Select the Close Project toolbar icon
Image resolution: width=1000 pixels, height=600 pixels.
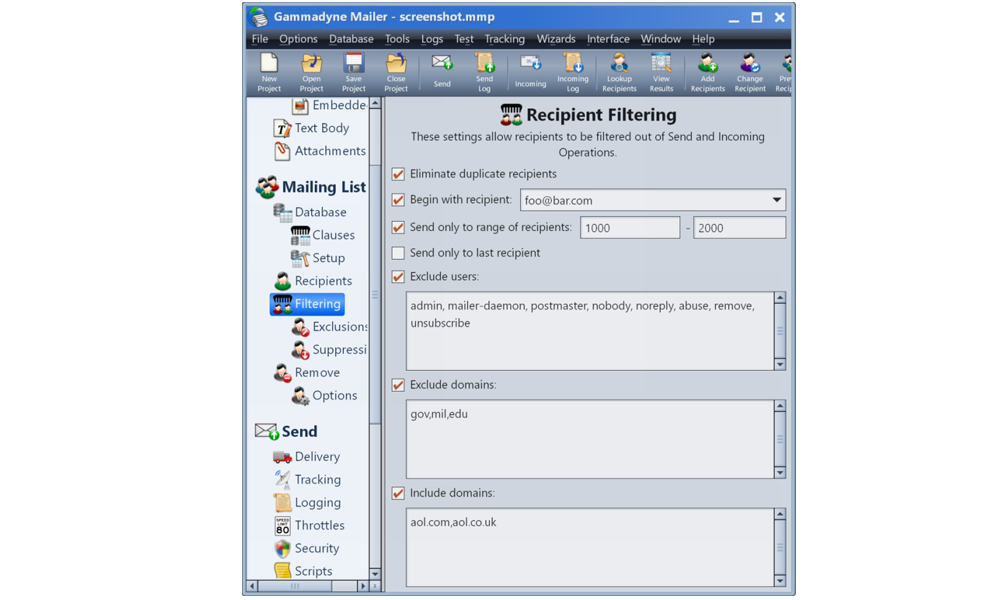click(x=396, y=72)
